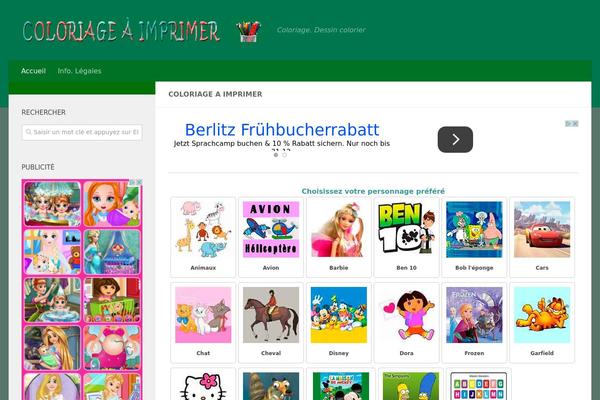Open the Avion Hélicoptère category thumbnail
The width and height of the screenshot is (600, 400).
coord(271,230)
